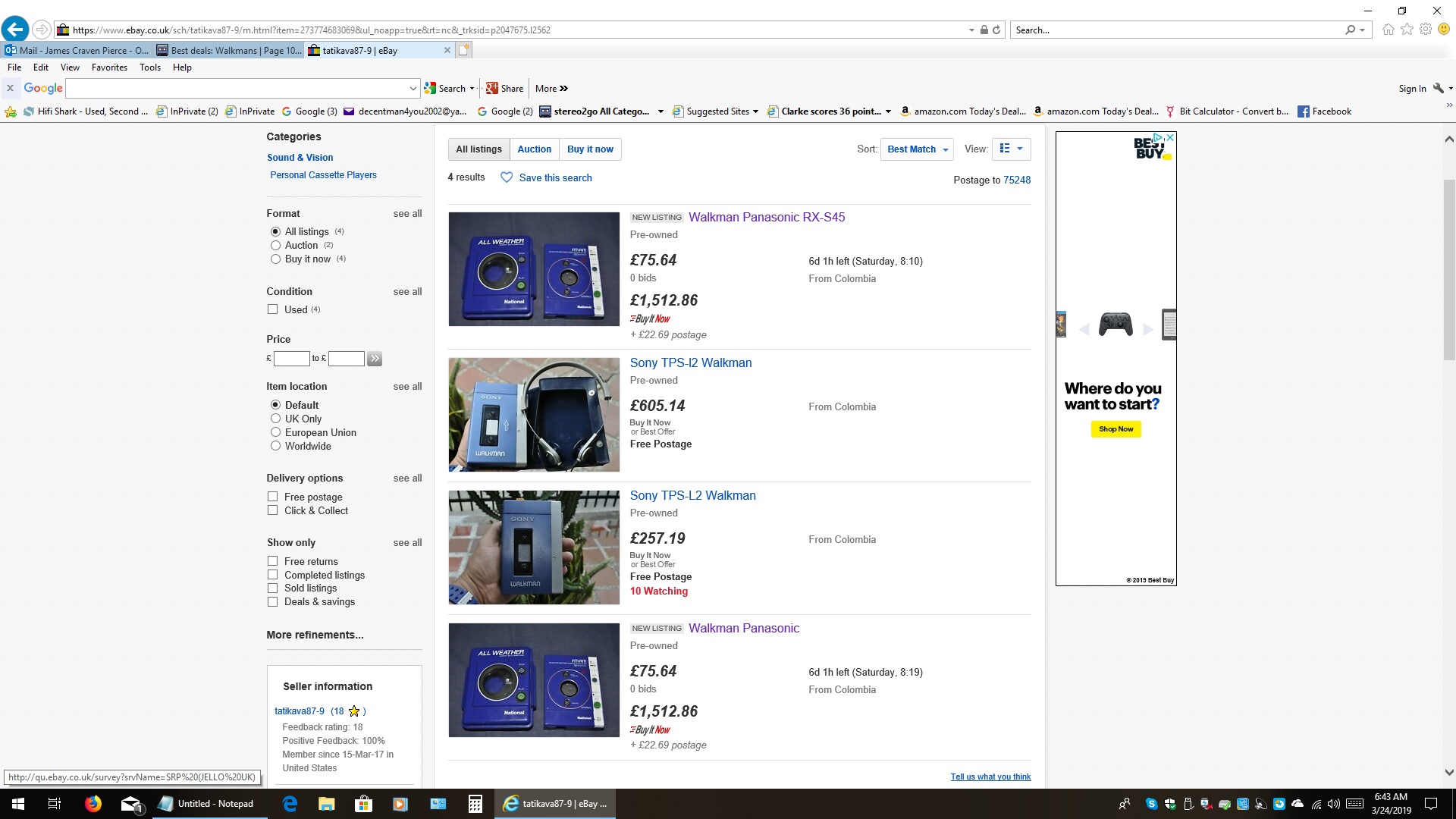This screenshot has height=819, width=1456.
Task: Open the Tools menu
Action: 150,67
